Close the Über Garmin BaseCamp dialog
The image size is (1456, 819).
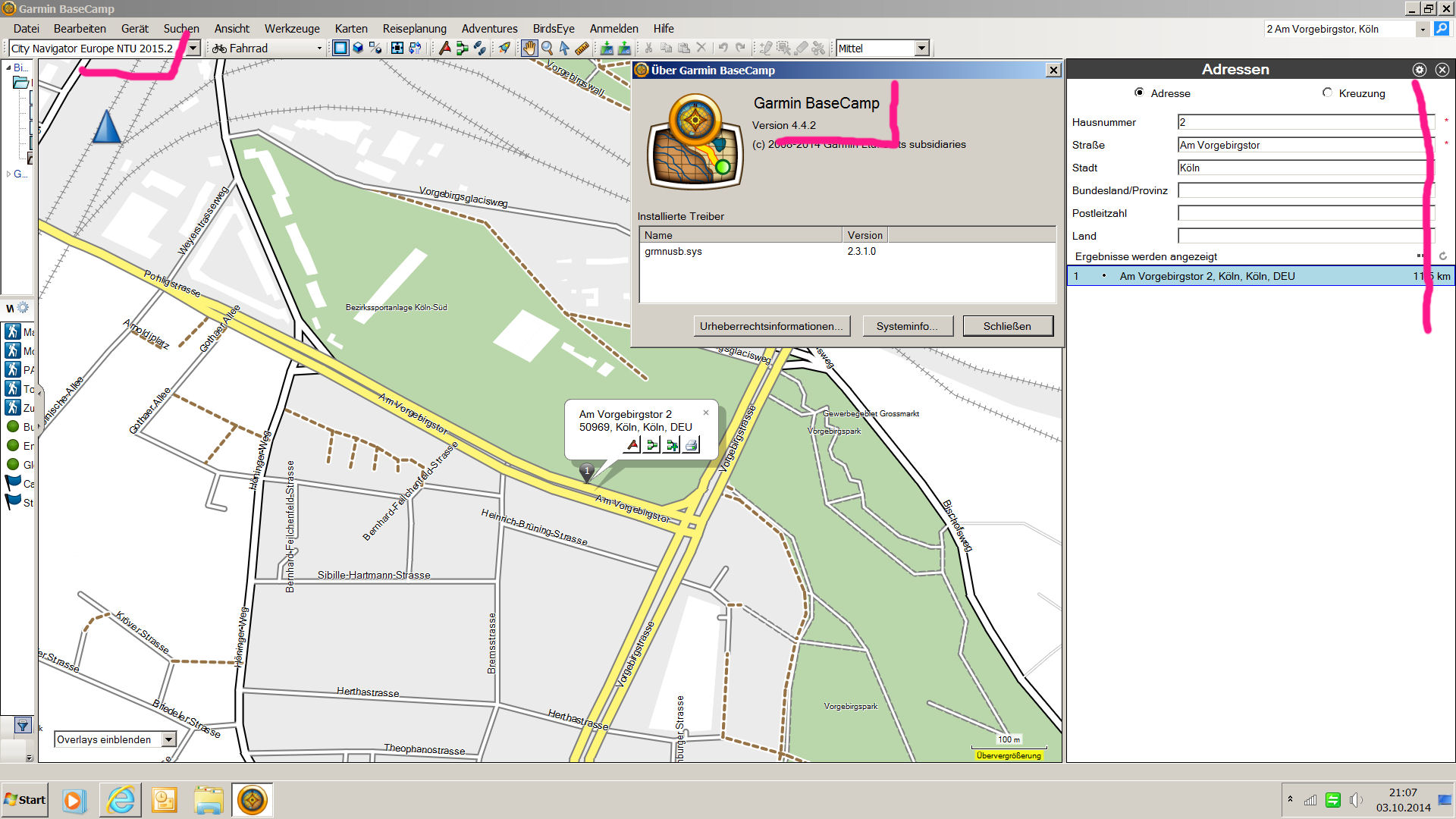point(1053,70)
